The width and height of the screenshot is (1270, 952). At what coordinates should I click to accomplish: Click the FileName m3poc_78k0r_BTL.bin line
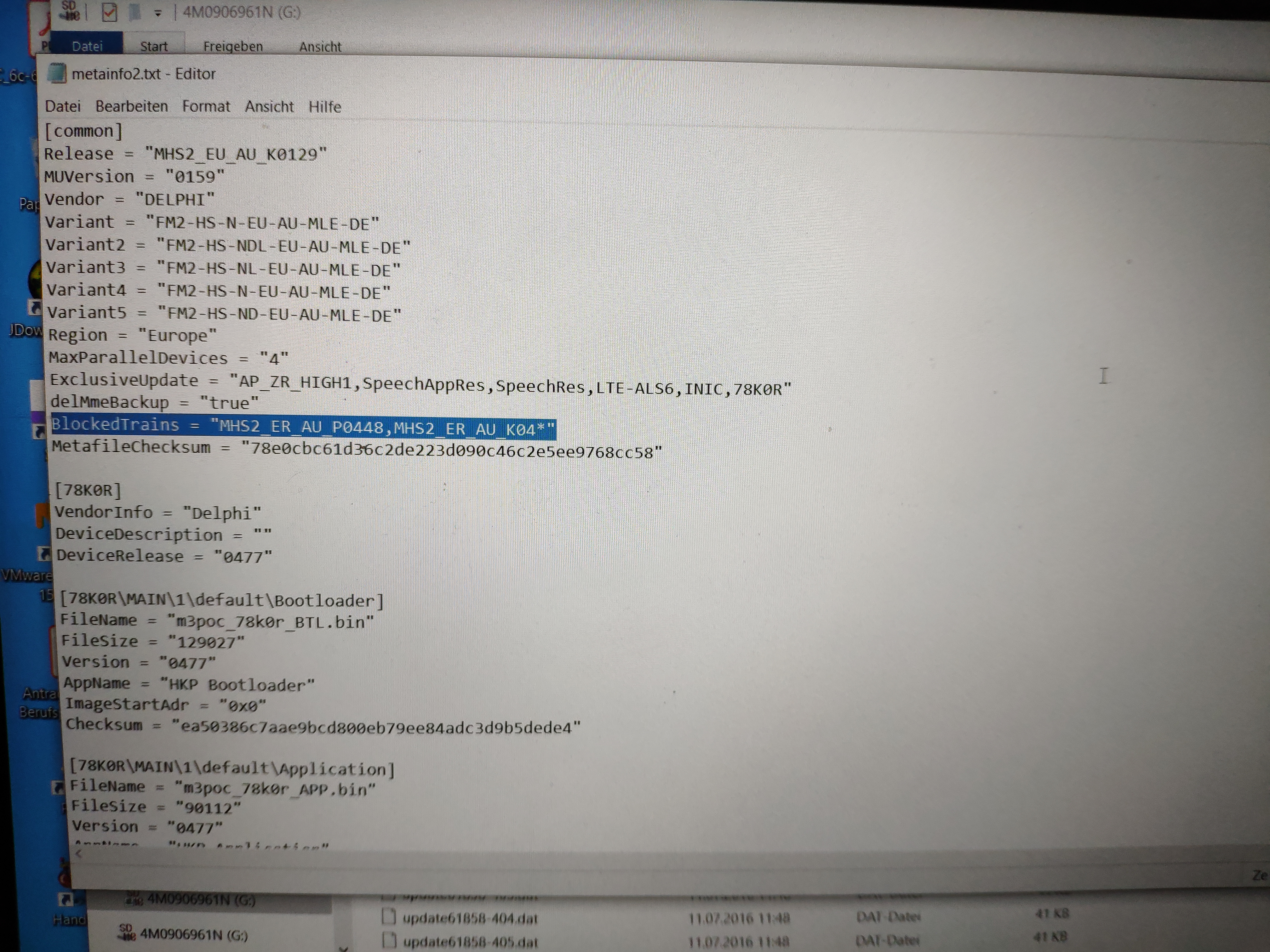coord(217,621)
